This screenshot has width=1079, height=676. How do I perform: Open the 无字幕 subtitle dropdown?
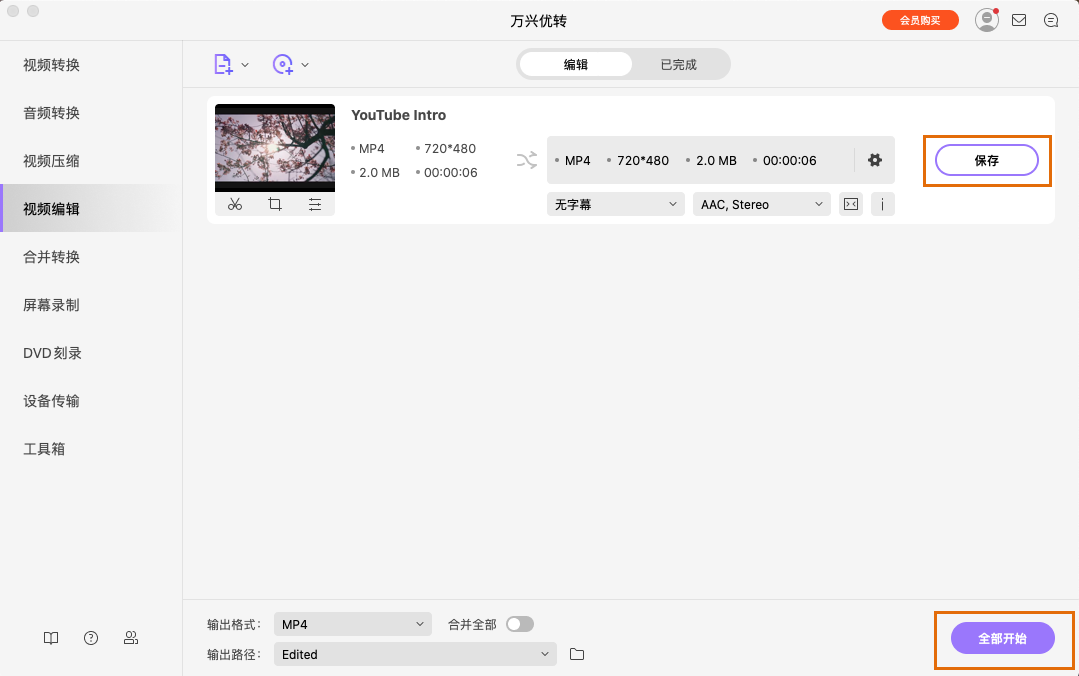point(615,204)
